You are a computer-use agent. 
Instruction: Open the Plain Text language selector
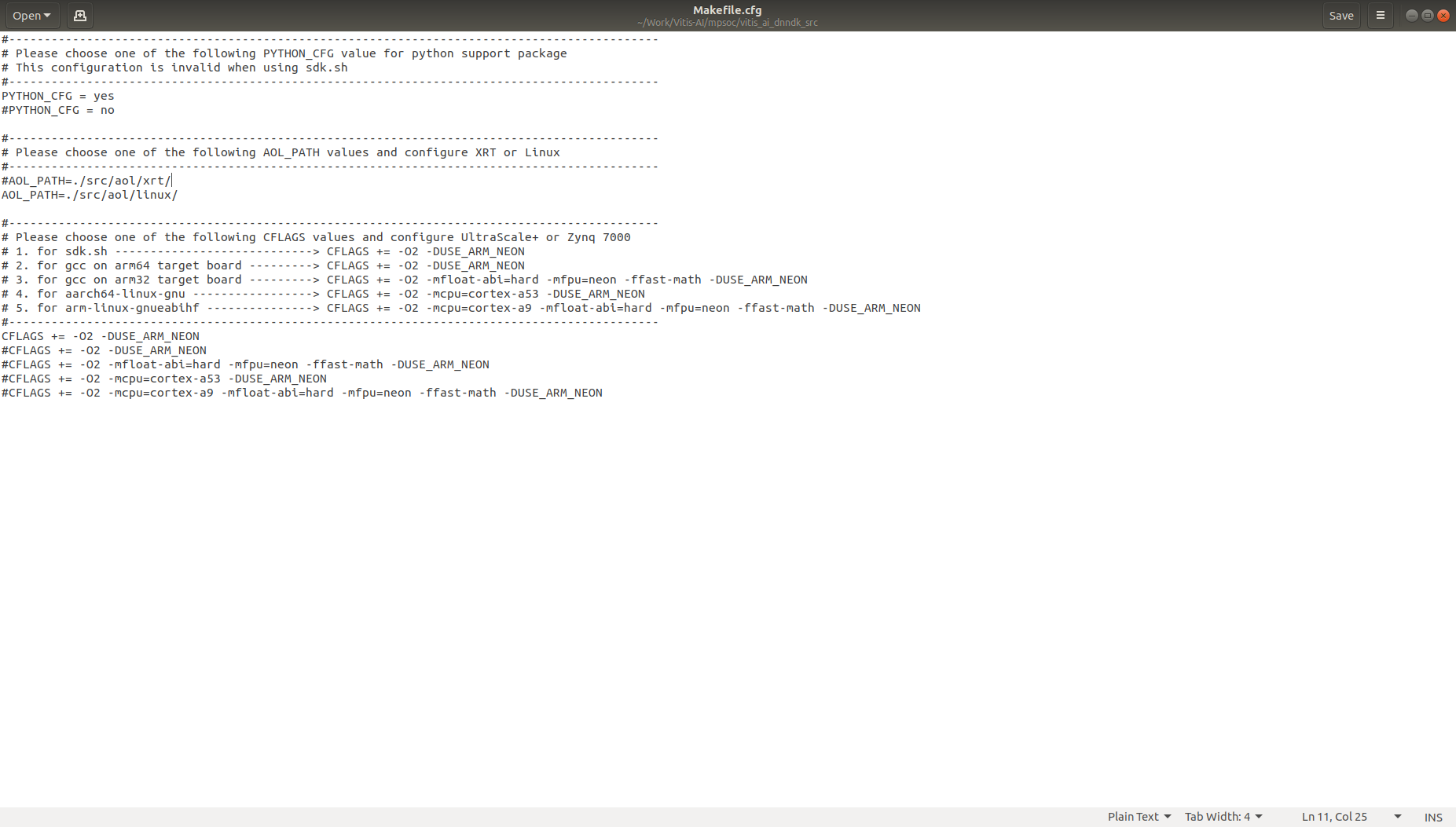click(x=1139, y=817)
